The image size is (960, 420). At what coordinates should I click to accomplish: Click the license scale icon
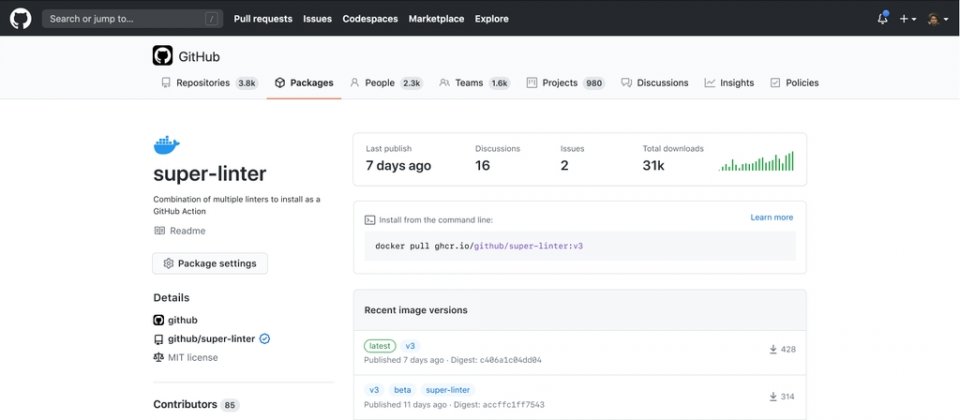[159, 357]
